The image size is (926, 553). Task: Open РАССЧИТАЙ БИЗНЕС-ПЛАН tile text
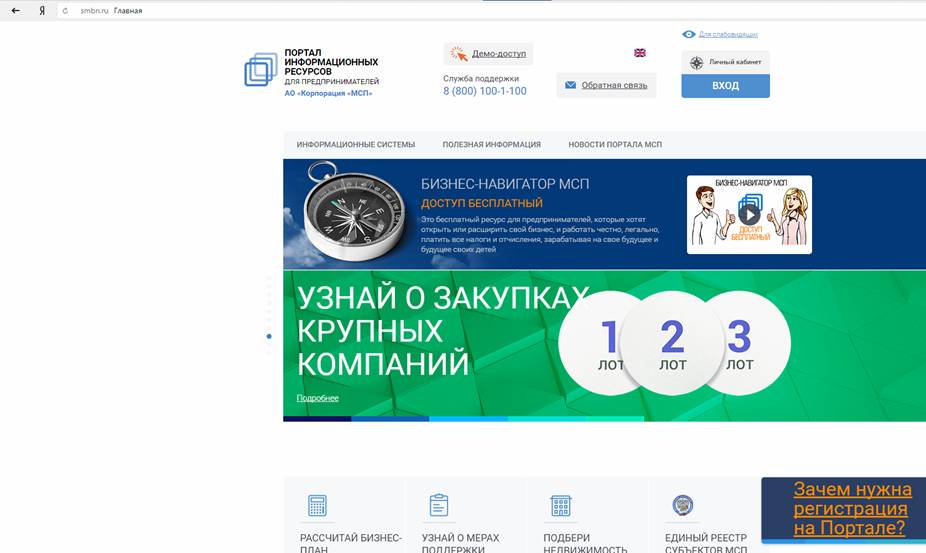[x=350, y=544]
